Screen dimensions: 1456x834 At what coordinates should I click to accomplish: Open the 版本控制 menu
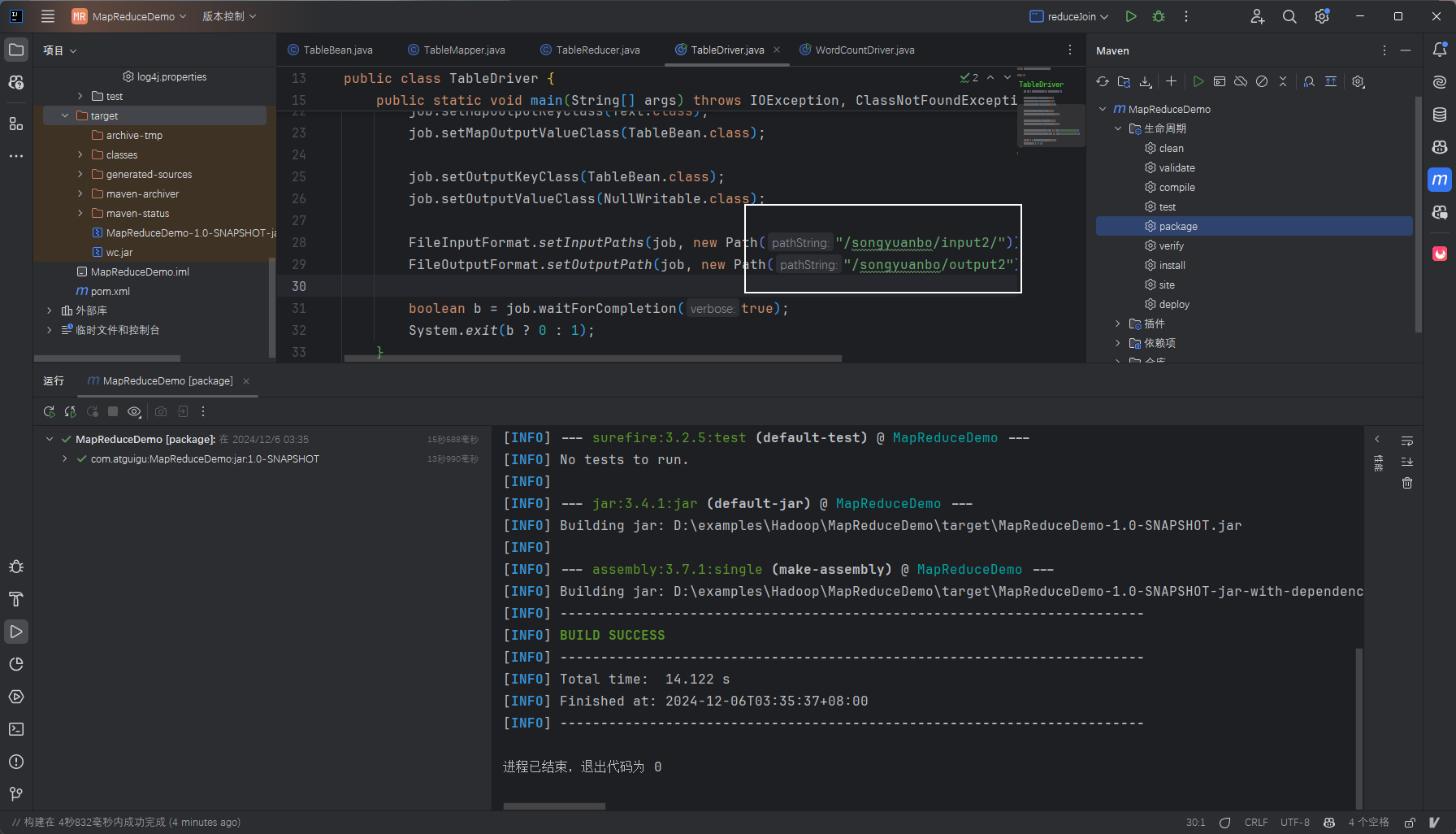click(x=229, y=16)
